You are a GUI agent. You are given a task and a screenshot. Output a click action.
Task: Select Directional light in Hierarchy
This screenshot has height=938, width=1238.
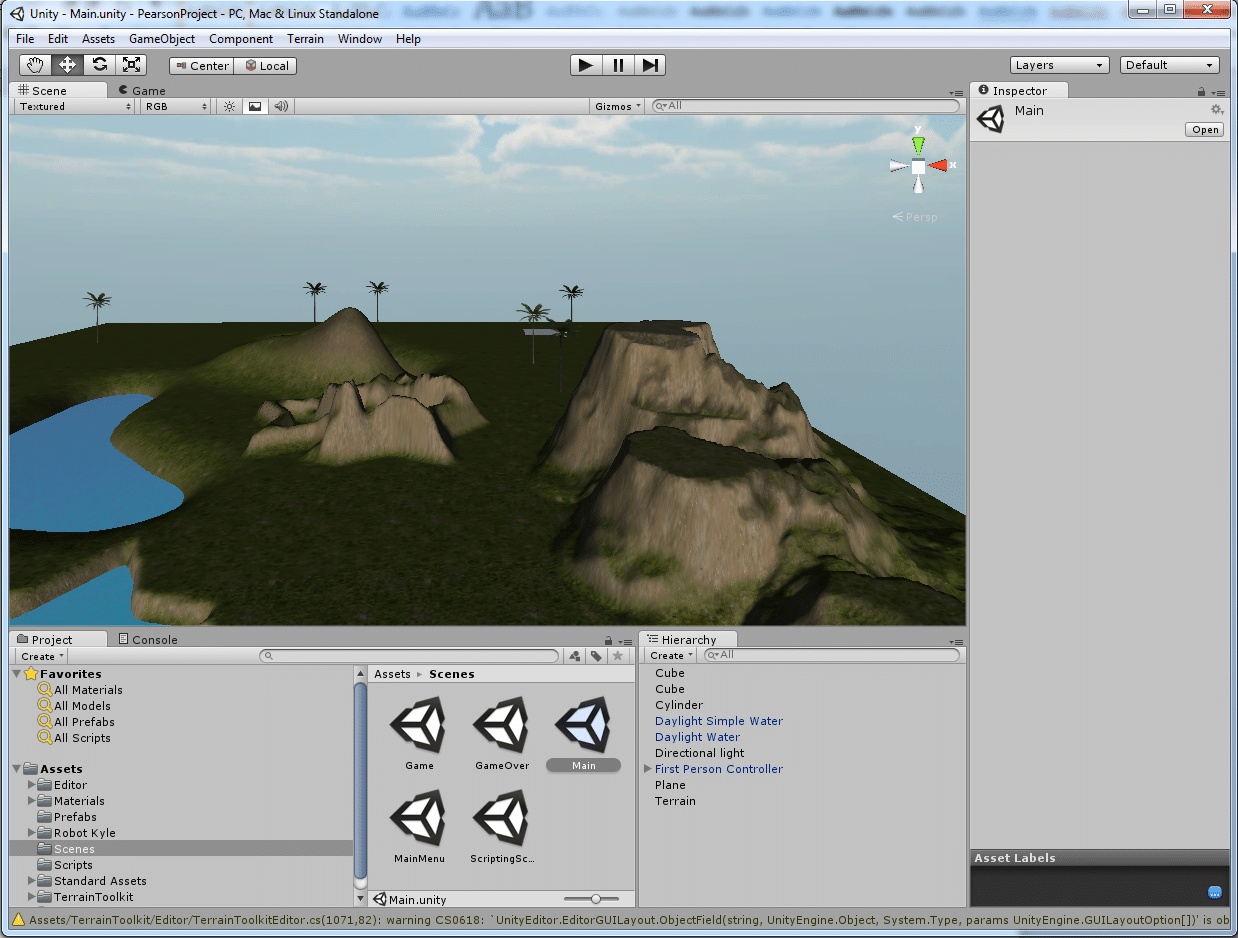coord(700,753)
